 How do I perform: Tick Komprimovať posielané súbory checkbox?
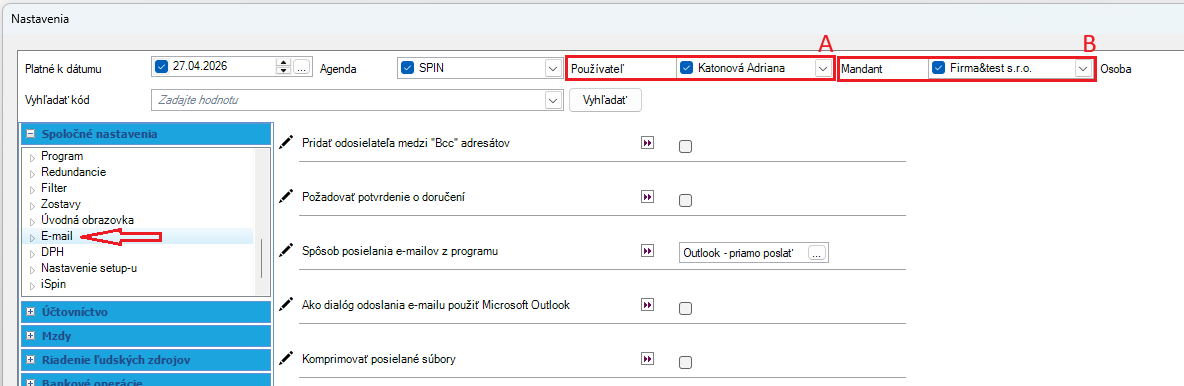pos(686,362)
